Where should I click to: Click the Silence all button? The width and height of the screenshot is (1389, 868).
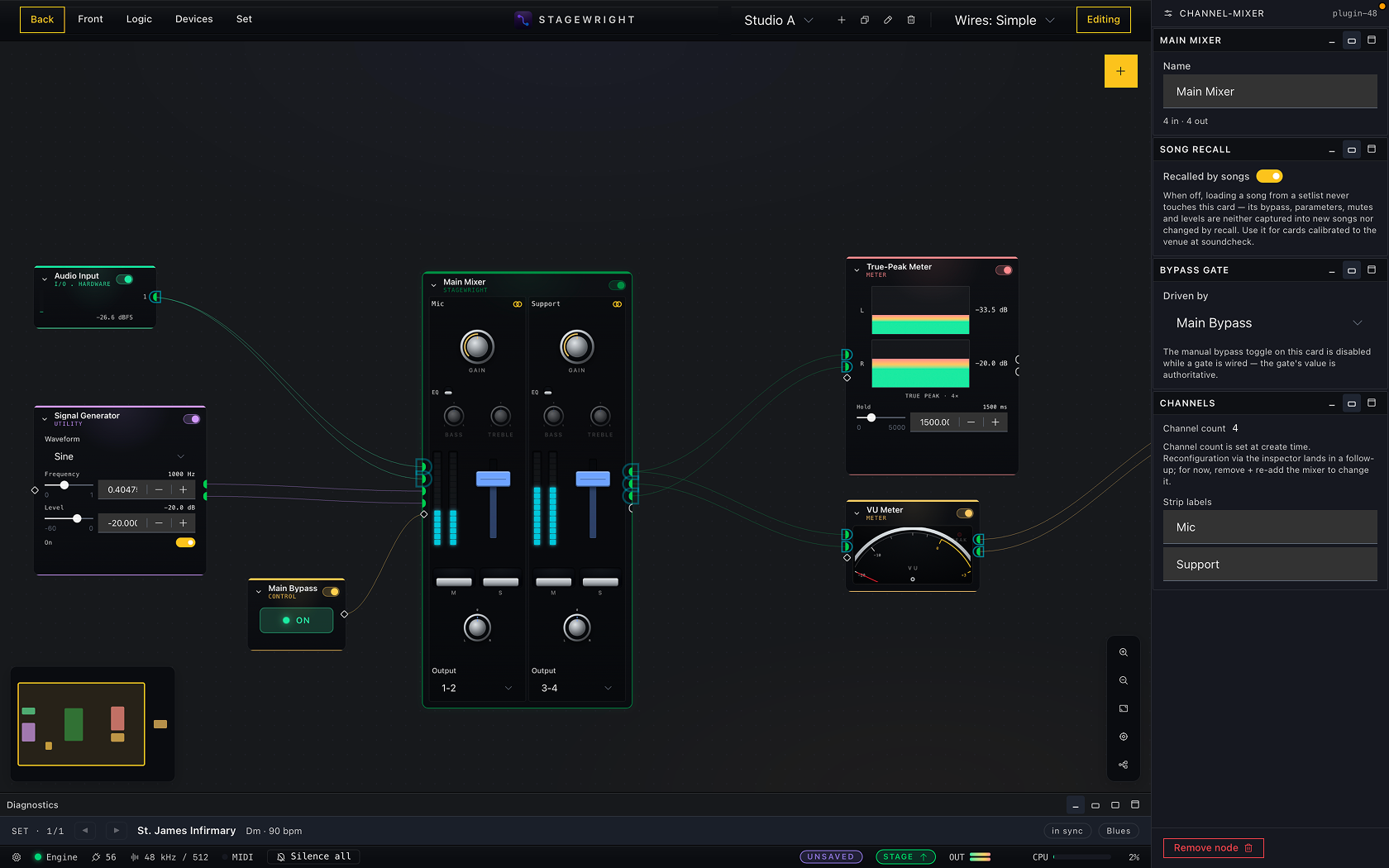(x=313, y=856)
